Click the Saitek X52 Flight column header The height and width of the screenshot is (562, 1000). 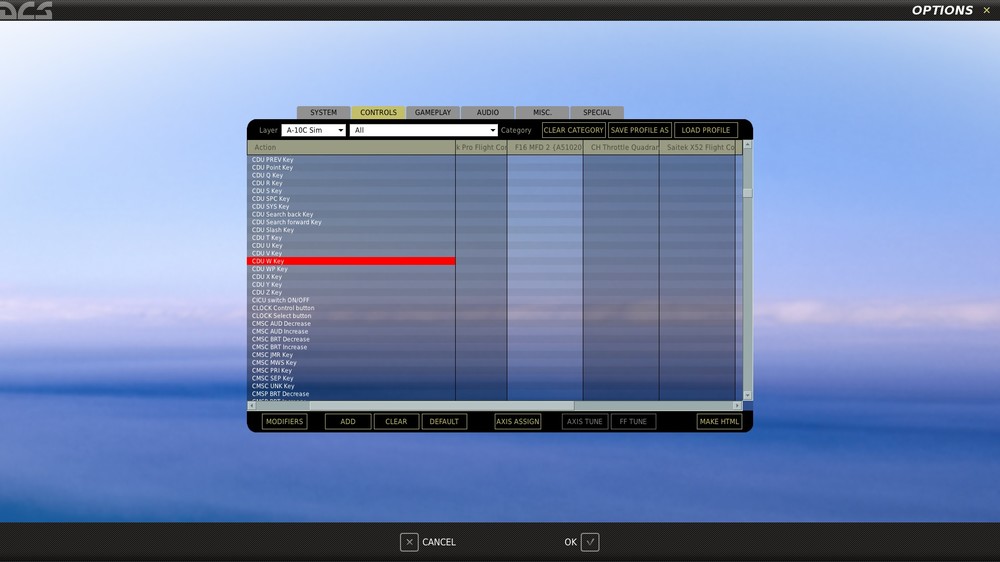click(x=698, y=147)
